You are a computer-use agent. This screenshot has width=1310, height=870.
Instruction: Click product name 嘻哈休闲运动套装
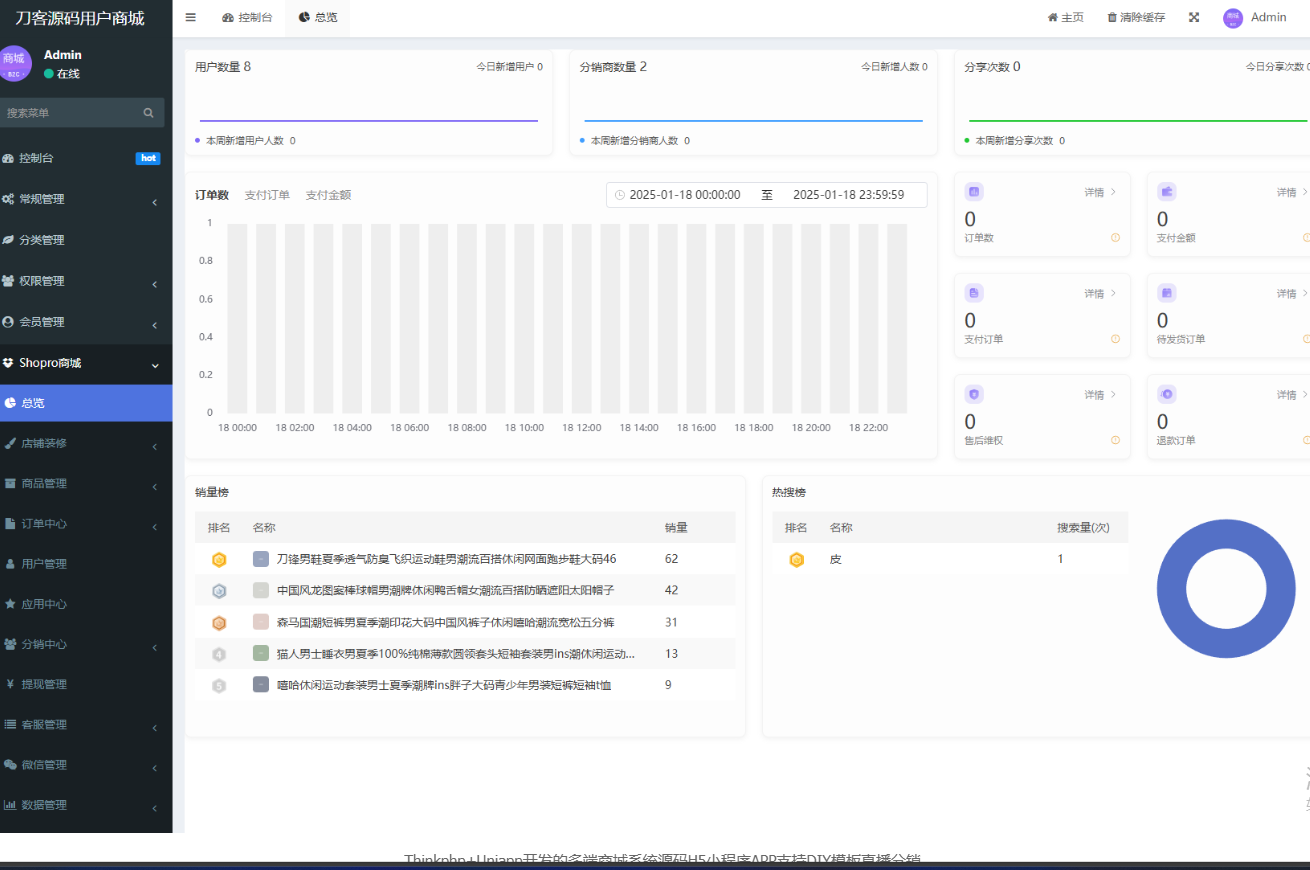point(444,685)
